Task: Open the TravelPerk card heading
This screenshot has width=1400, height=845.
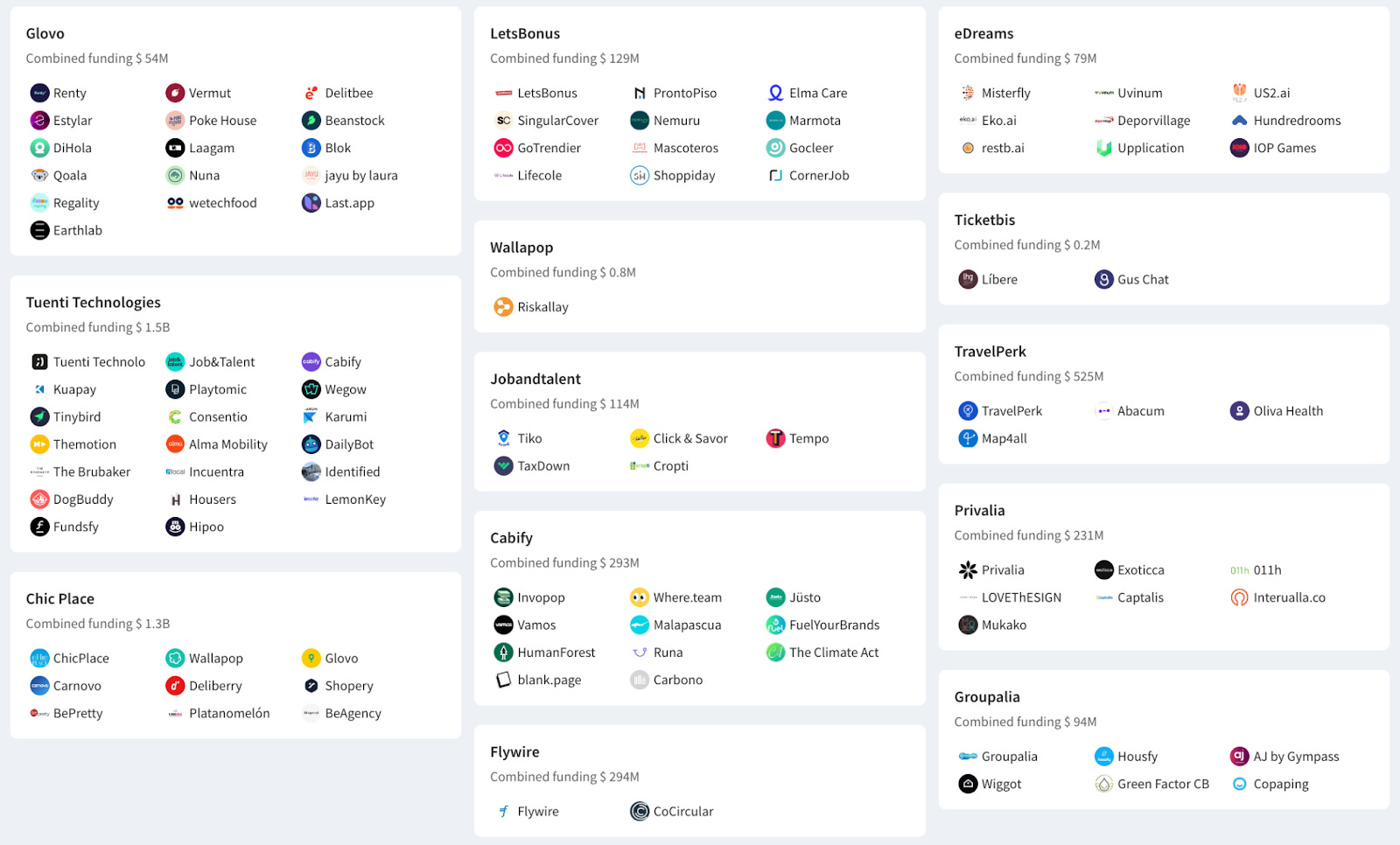Action: pos(990,352)
